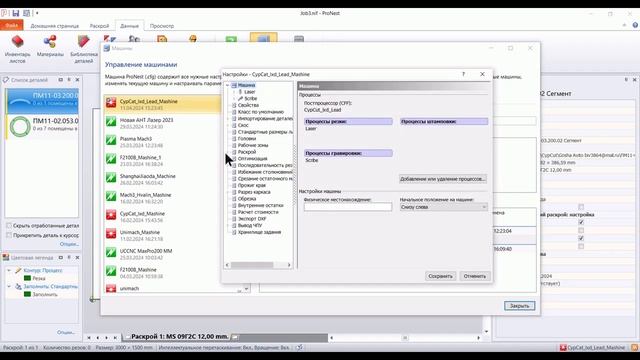The width and height of the screenshot is (640, 360).
Task: Click the Save icon in quick access toolbar
Action: (x=16, y=13)
